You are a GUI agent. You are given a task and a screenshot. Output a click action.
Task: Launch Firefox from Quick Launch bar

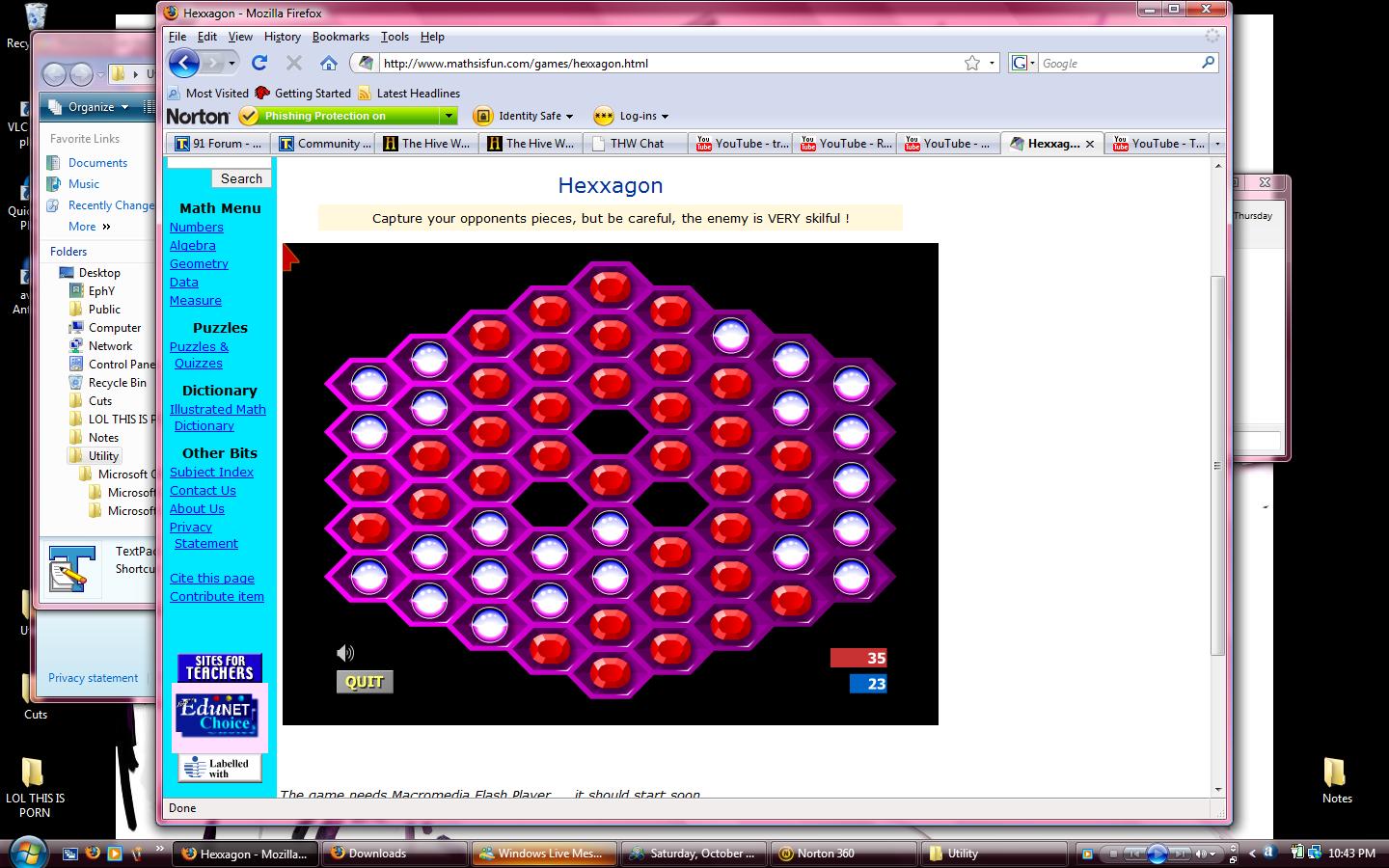click(93, 853)
